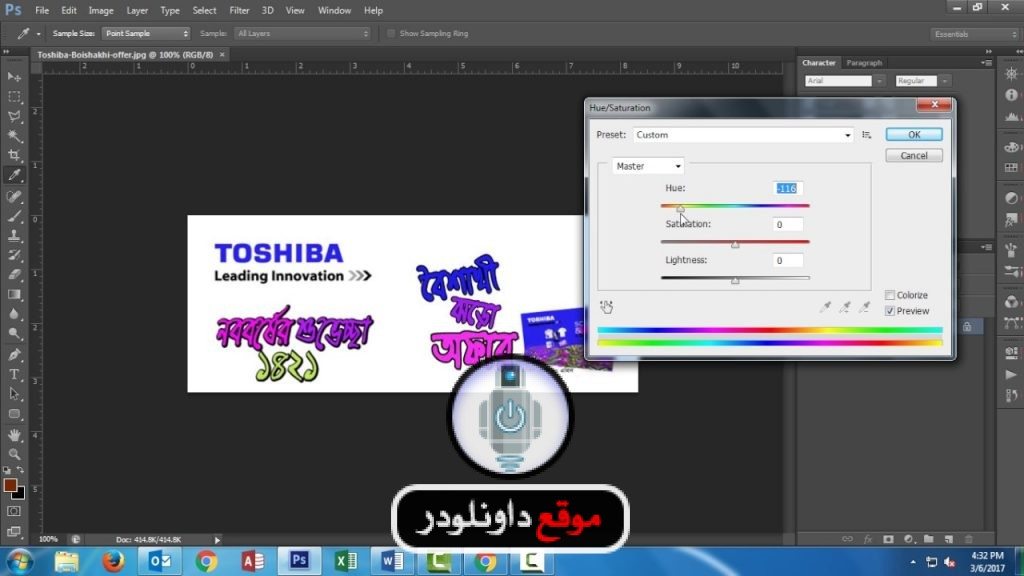Open the Sample Size dropdown

(146, 33)
